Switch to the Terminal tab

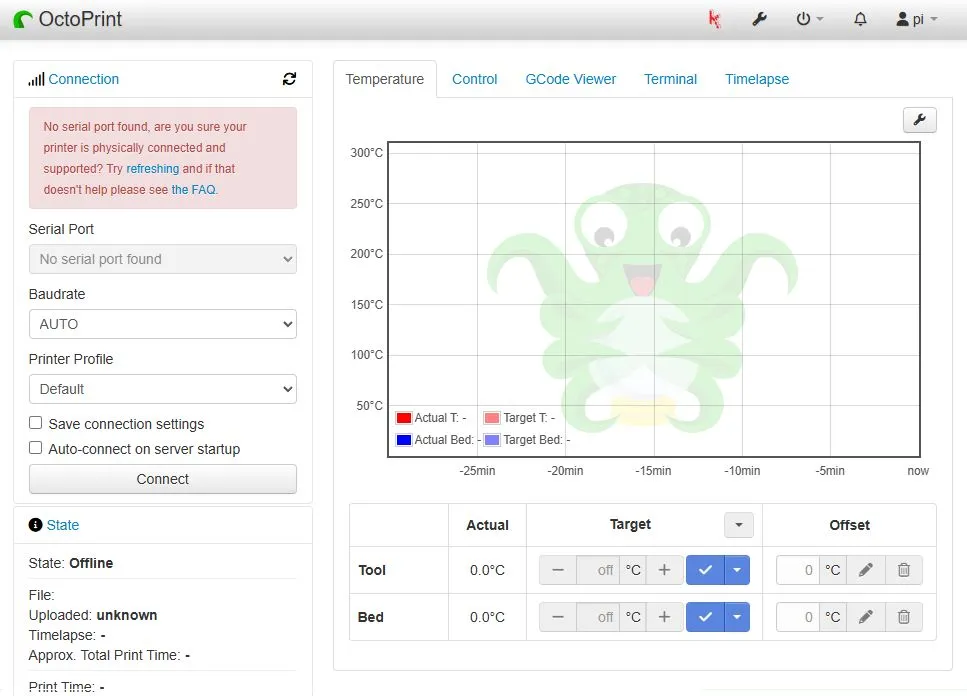tap(670, 79)
